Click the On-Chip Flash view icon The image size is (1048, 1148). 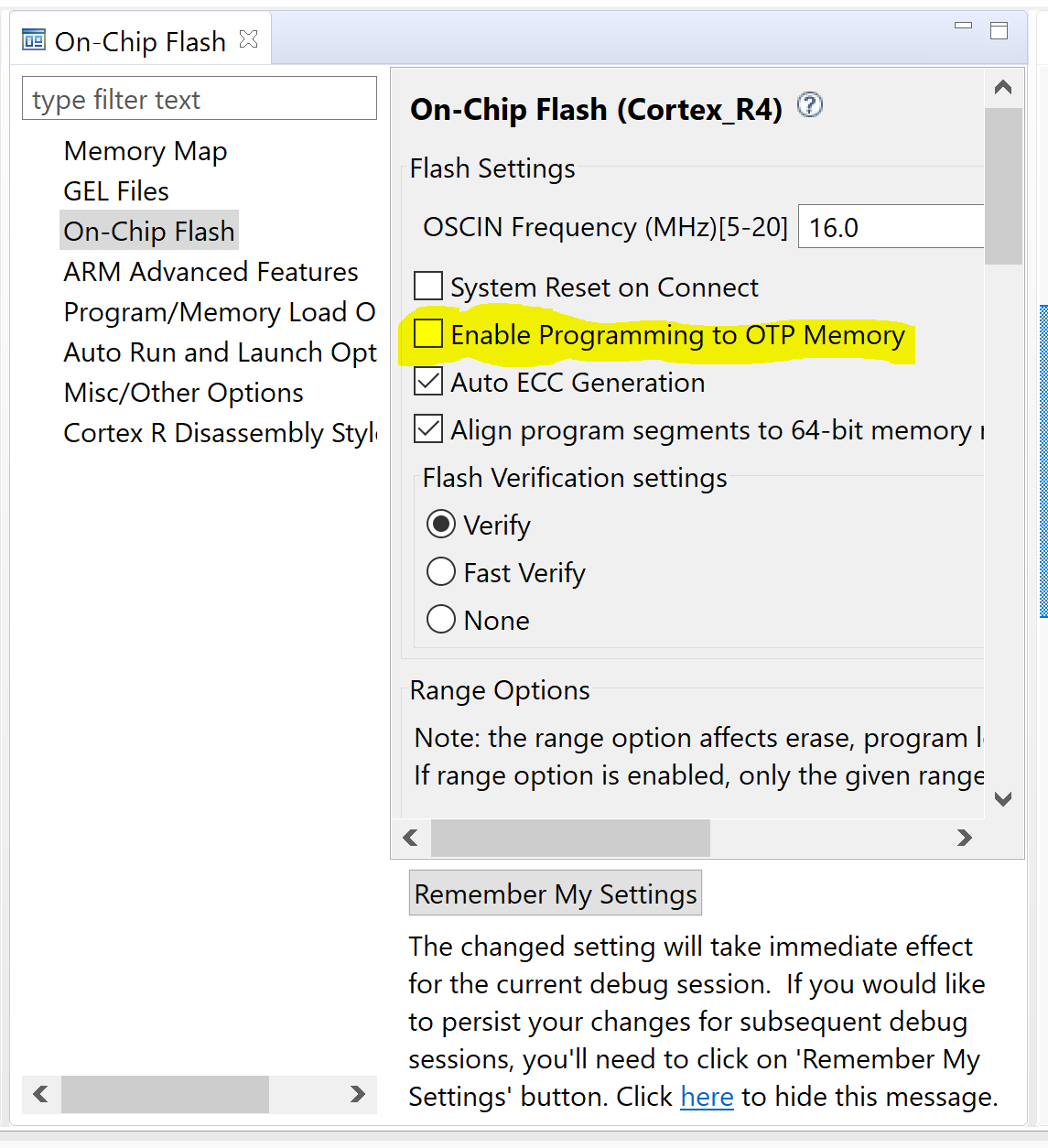click(x=34, y=40)
